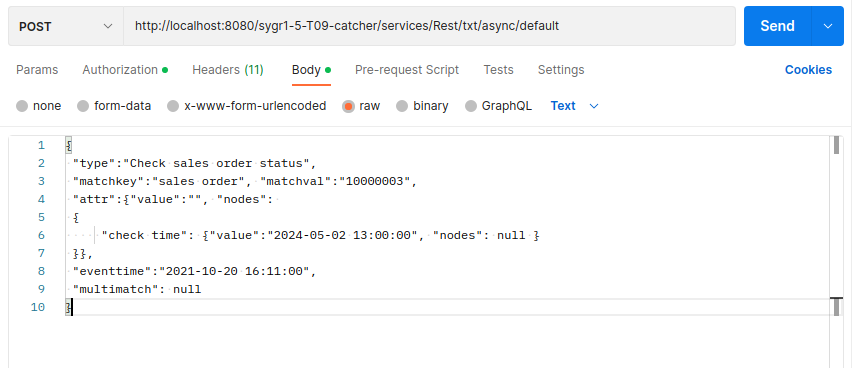Click the editor vertical scrollbar thumb
This screenshot has height=368, width=854.
(x=837, y=146)
